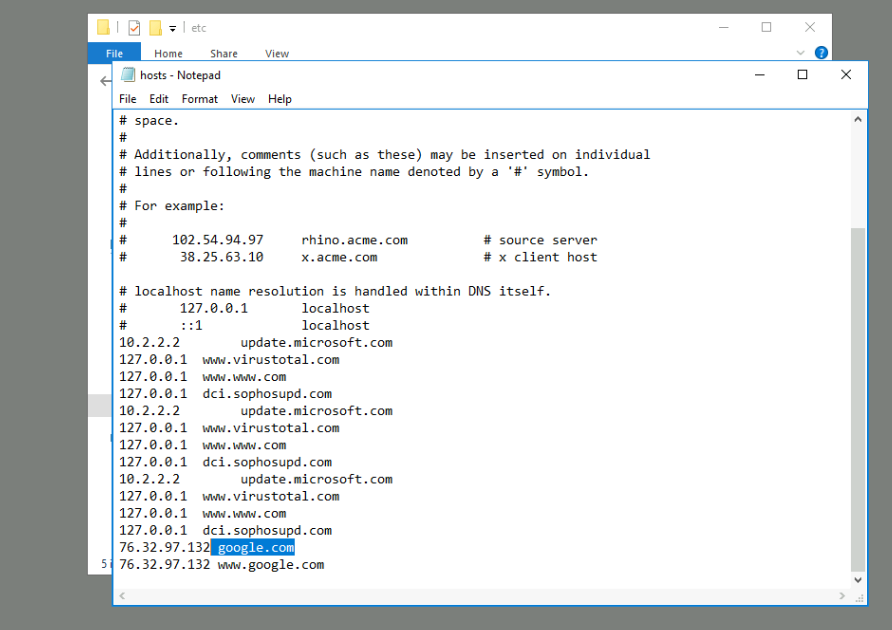Place cursor at end of www.google.com line

click(325, 565)
